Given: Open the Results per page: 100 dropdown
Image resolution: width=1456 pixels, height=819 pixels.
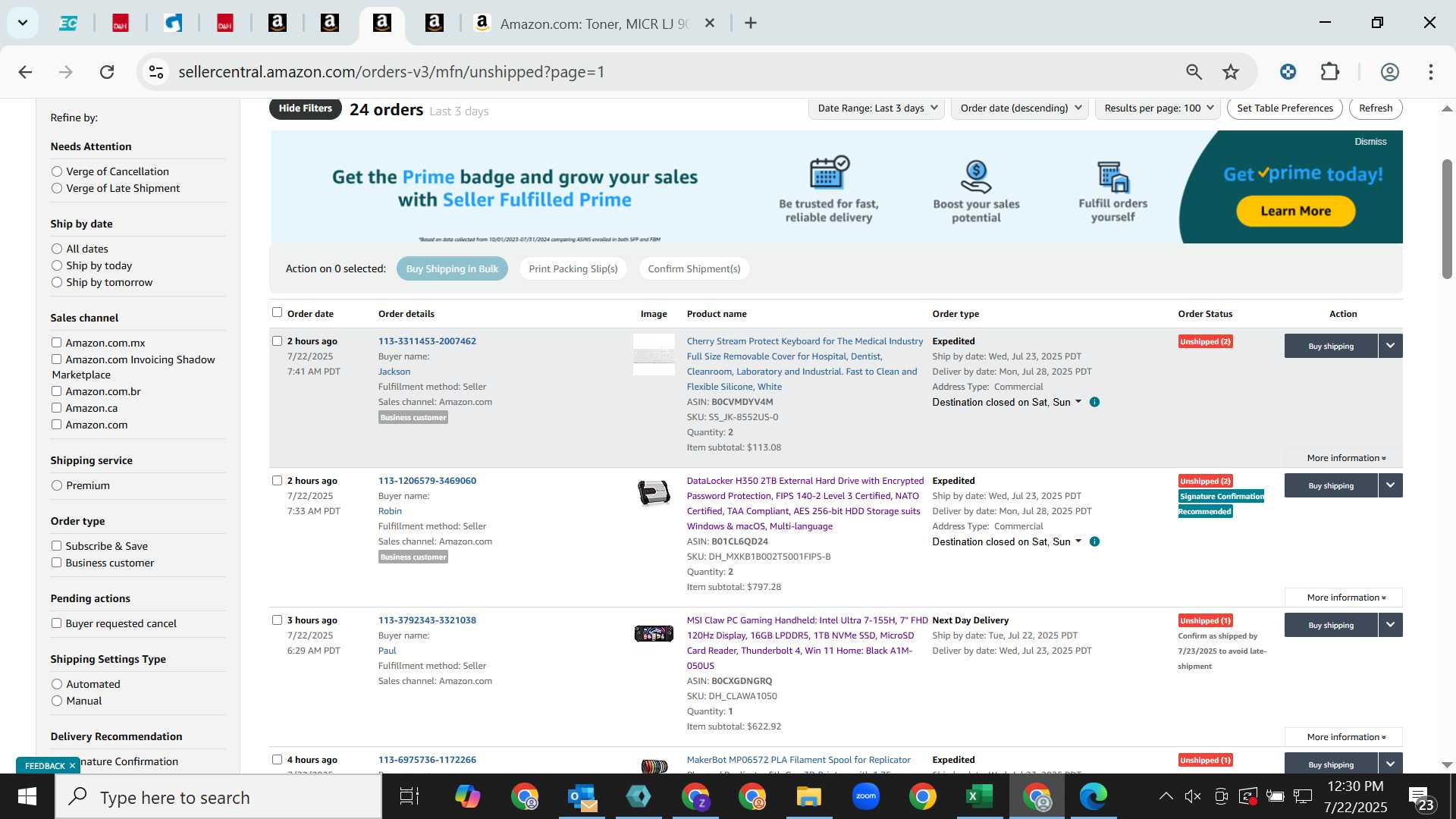Looking at the screenshot, I should click(1158, 108).
